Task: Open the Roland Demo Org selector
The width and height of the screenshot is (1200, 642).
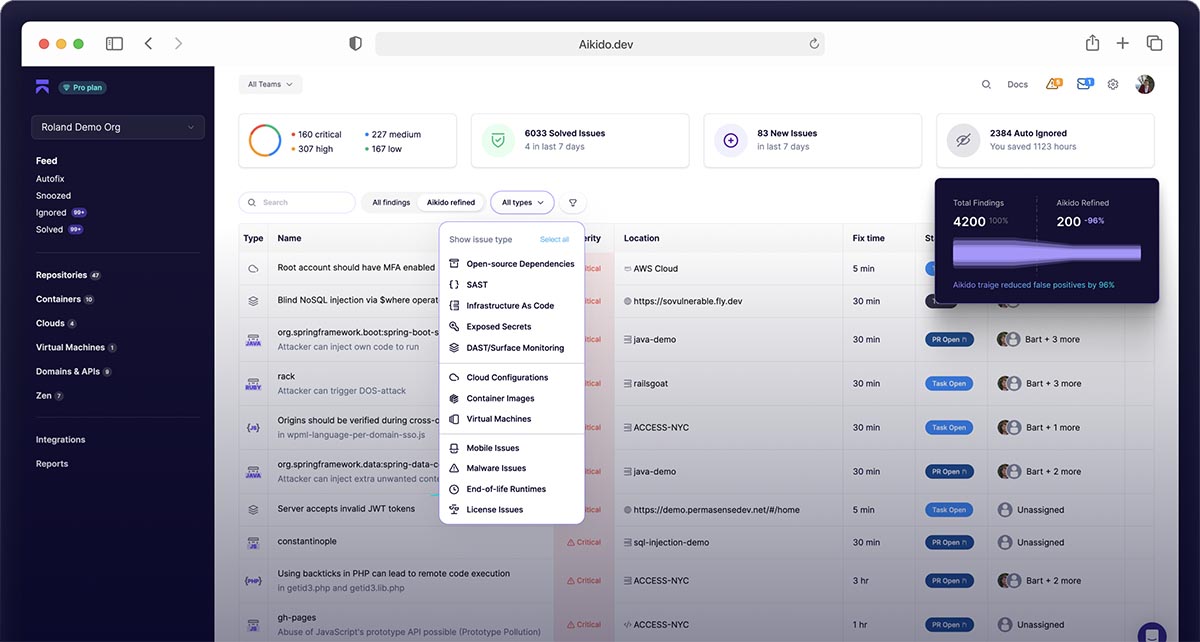Action: point(118,128)
